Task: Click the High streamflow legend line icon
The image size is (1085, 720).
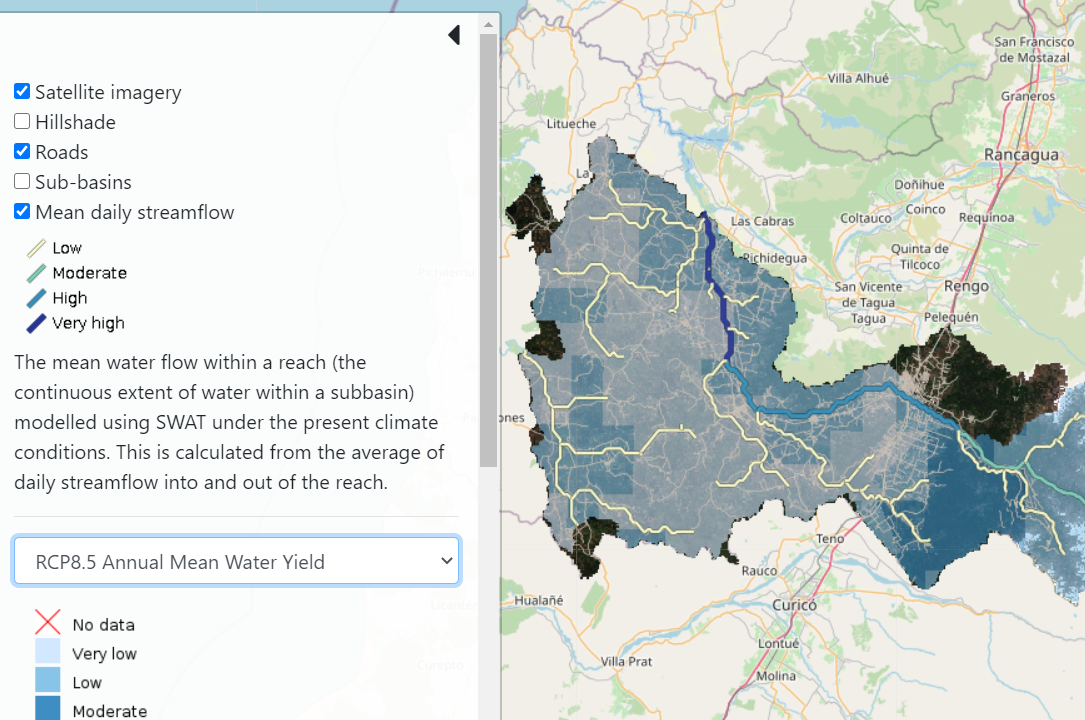Action: 36,298
